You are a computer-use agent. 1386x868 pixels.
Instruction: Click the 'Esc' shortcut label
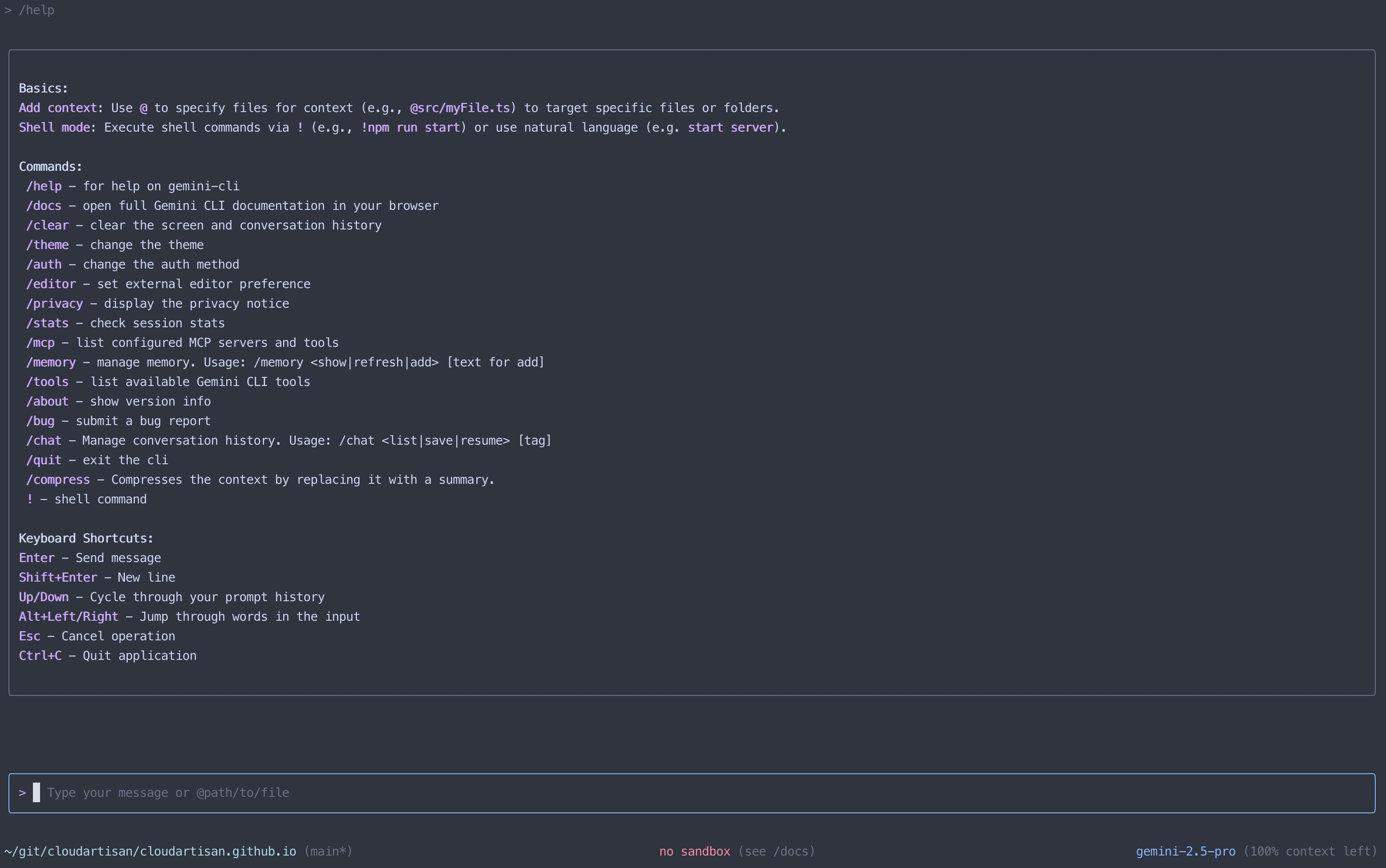30,635
